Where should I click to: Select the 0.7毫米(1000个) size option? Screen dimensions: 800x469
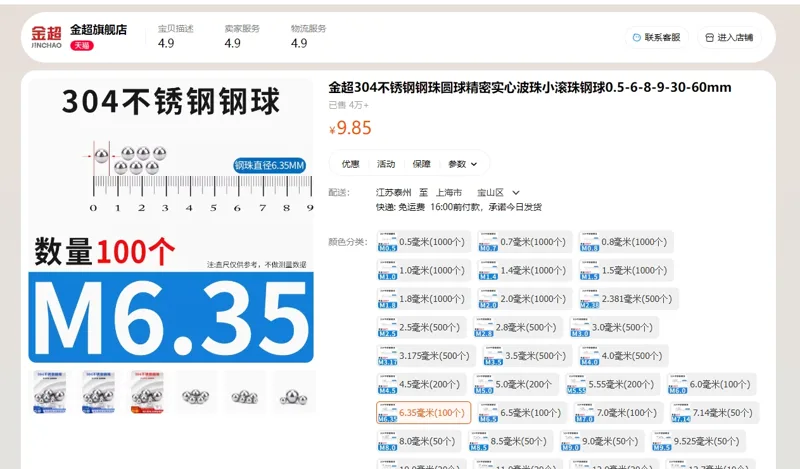(x=524, y=242)
